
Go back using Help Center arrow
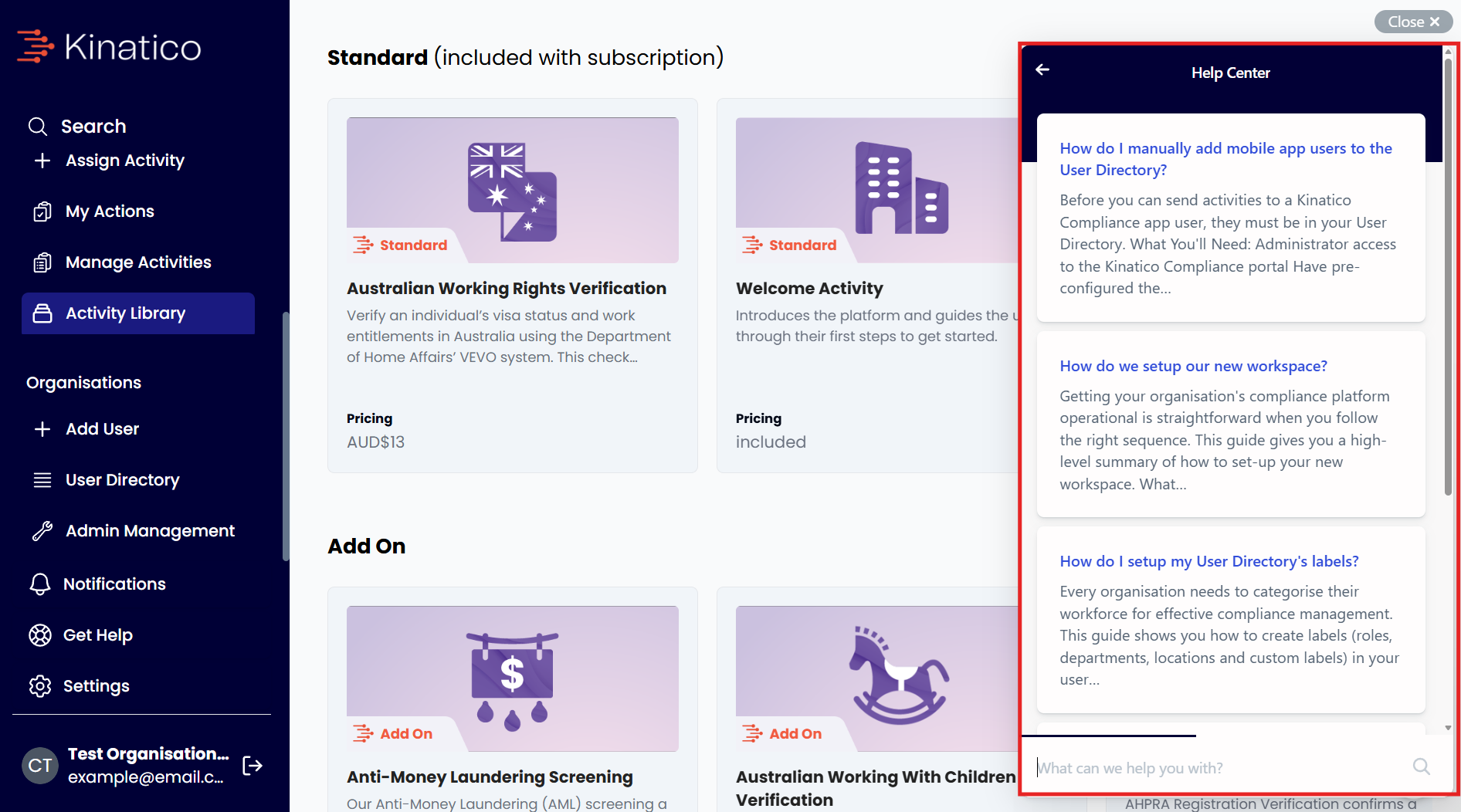click(x=1042, y=70)
